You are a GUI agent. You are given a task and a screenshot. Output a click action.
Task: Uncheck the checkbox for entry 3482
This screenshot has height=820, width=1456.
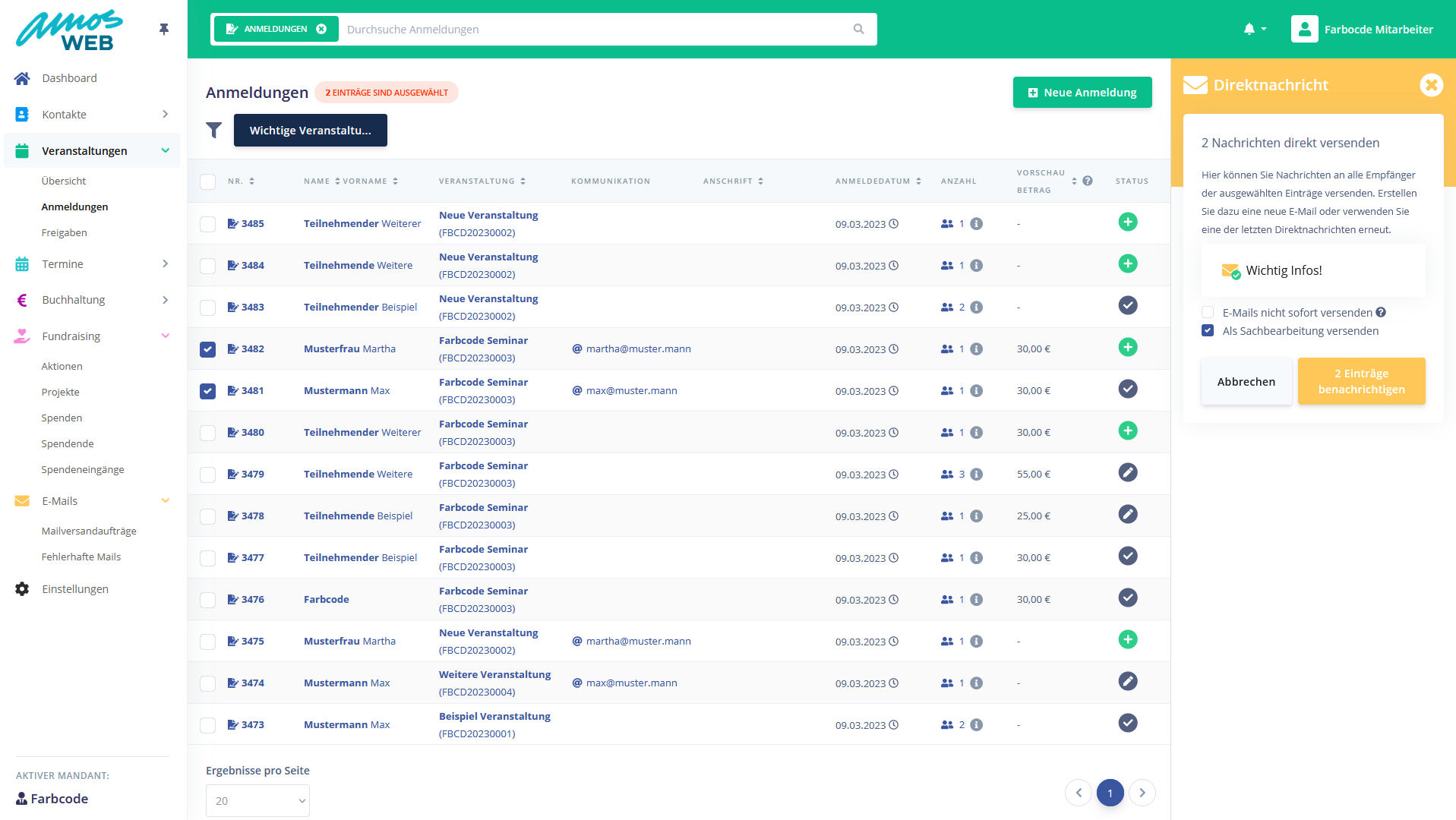pyautogui.click(x=208, y=349)
